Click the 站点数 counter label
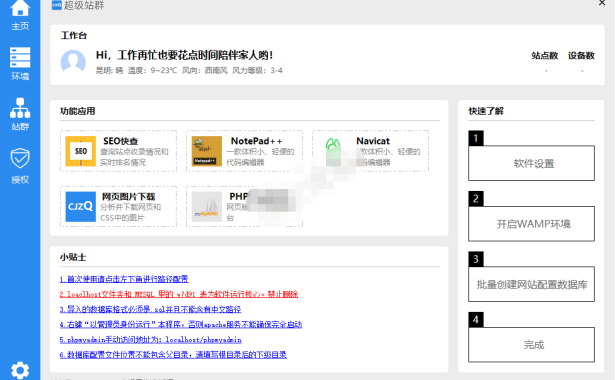The image size is (616, 380). tap(544, 55)
